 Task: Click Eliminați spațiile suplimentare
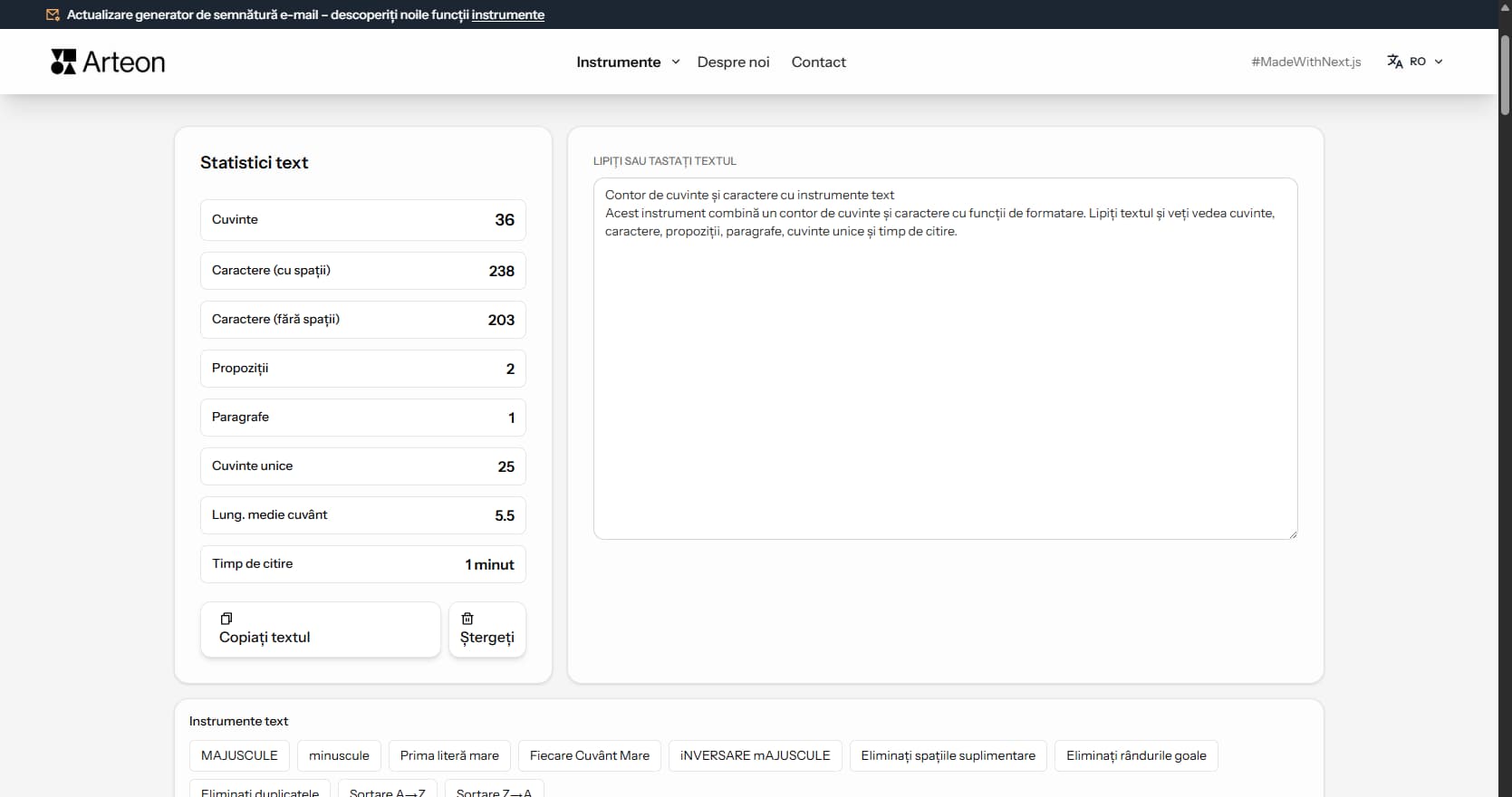click(948, 755)
